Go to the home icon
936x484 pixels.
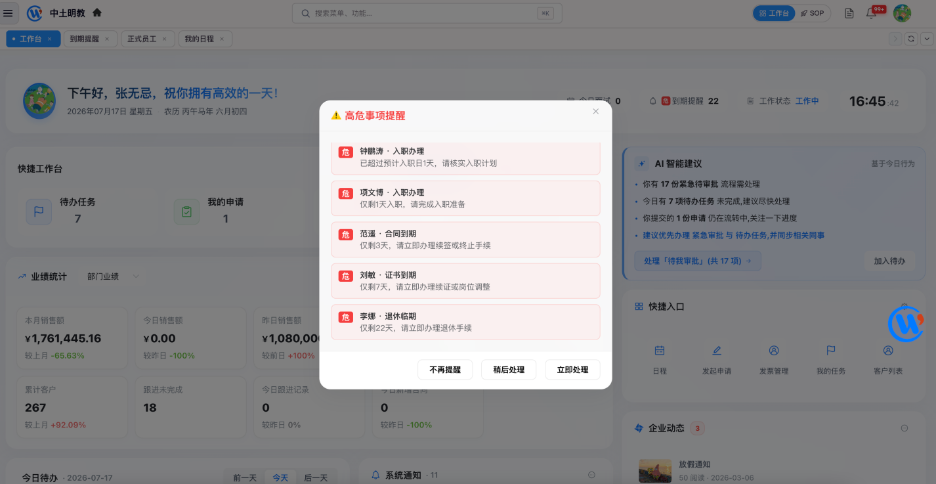pyautogui.click(x=97, y=13)
